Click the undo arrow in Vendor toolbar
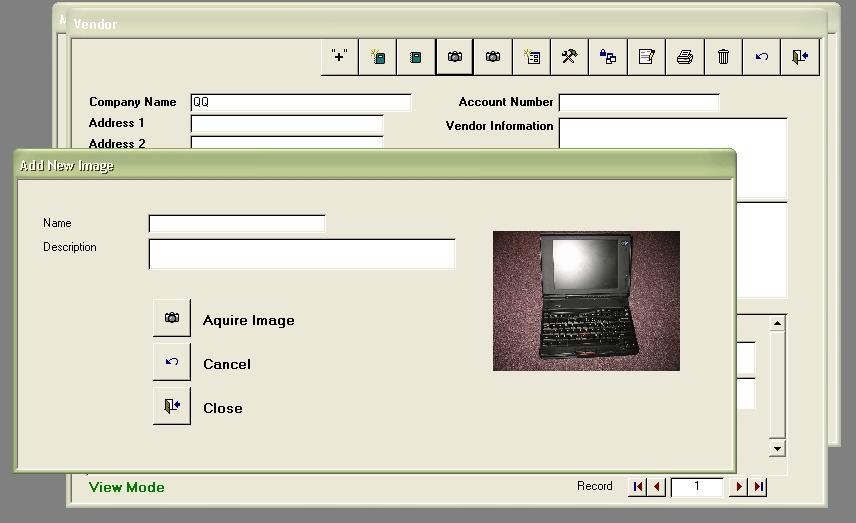Screen dimensions: 856x523 pyautogui.click(x=762, y=57)
